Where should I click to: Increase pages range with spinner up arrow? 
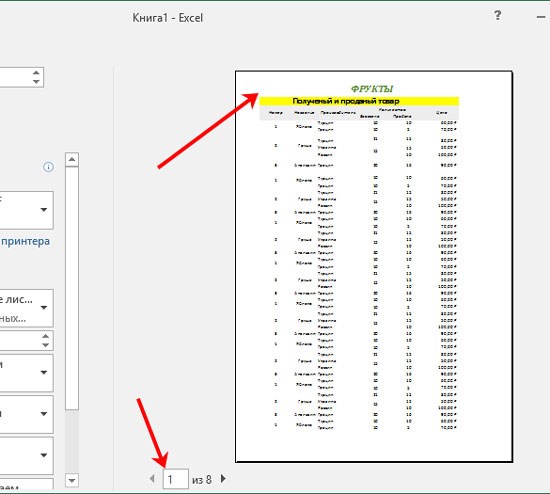pyautogui.click(x=46, y=336)
